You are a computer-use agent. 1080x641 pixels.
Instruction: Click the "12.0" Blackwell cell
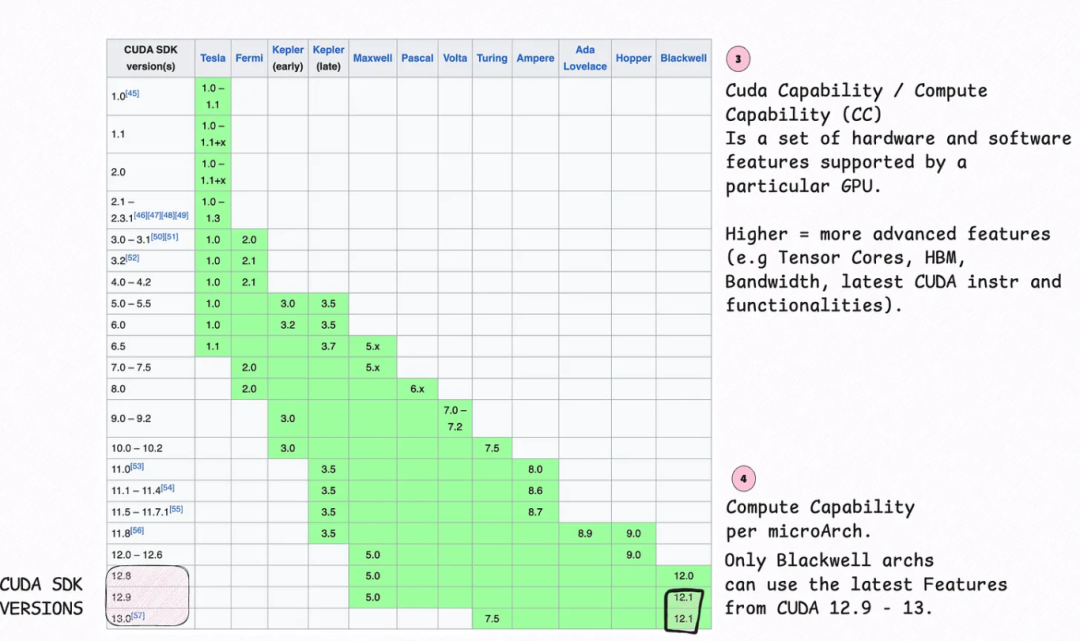(683, 576)
